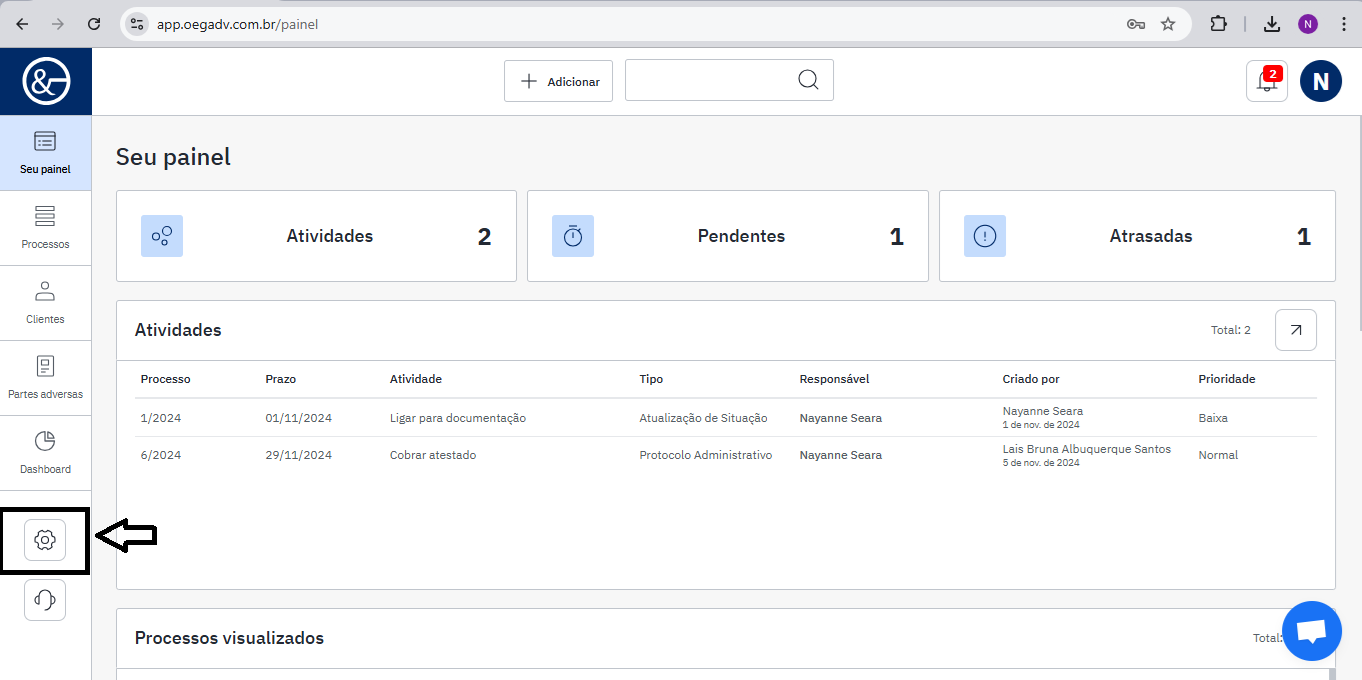Open the Atividades summary card
Screen dimensions: 1362x680
[x=316, y=236]
